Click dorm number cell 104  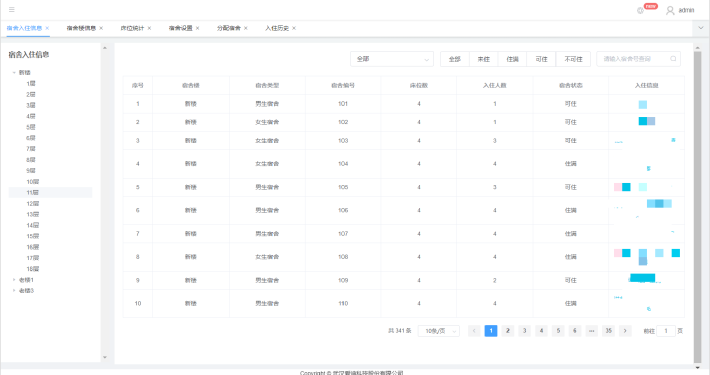click(x=343, y=164)
